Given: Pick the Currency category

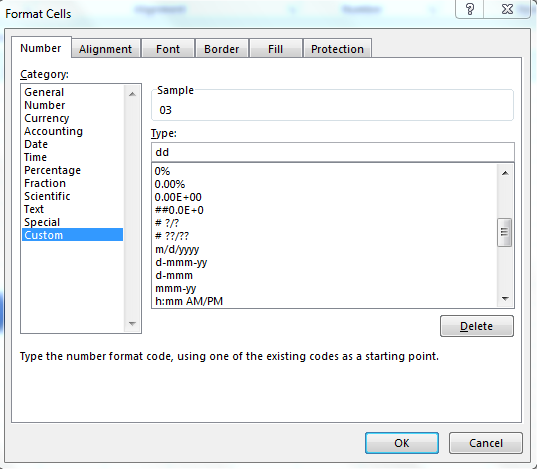Looking at the screenshot, I should pos(72,118).
